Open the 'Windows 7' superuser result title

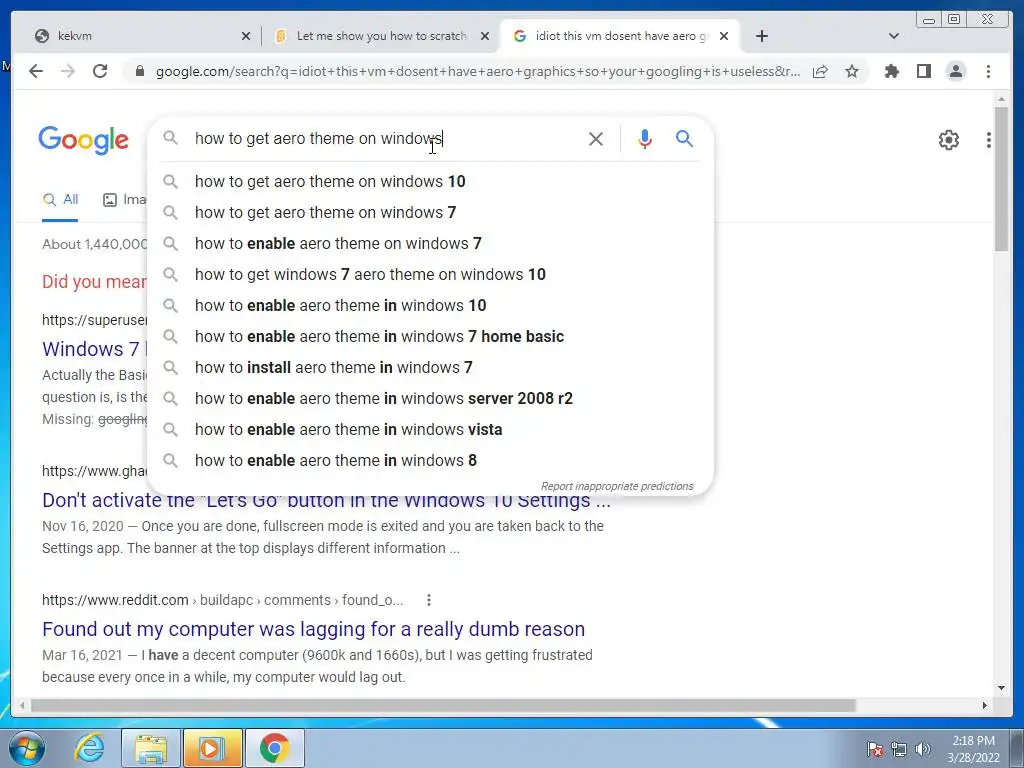[94, 349]
